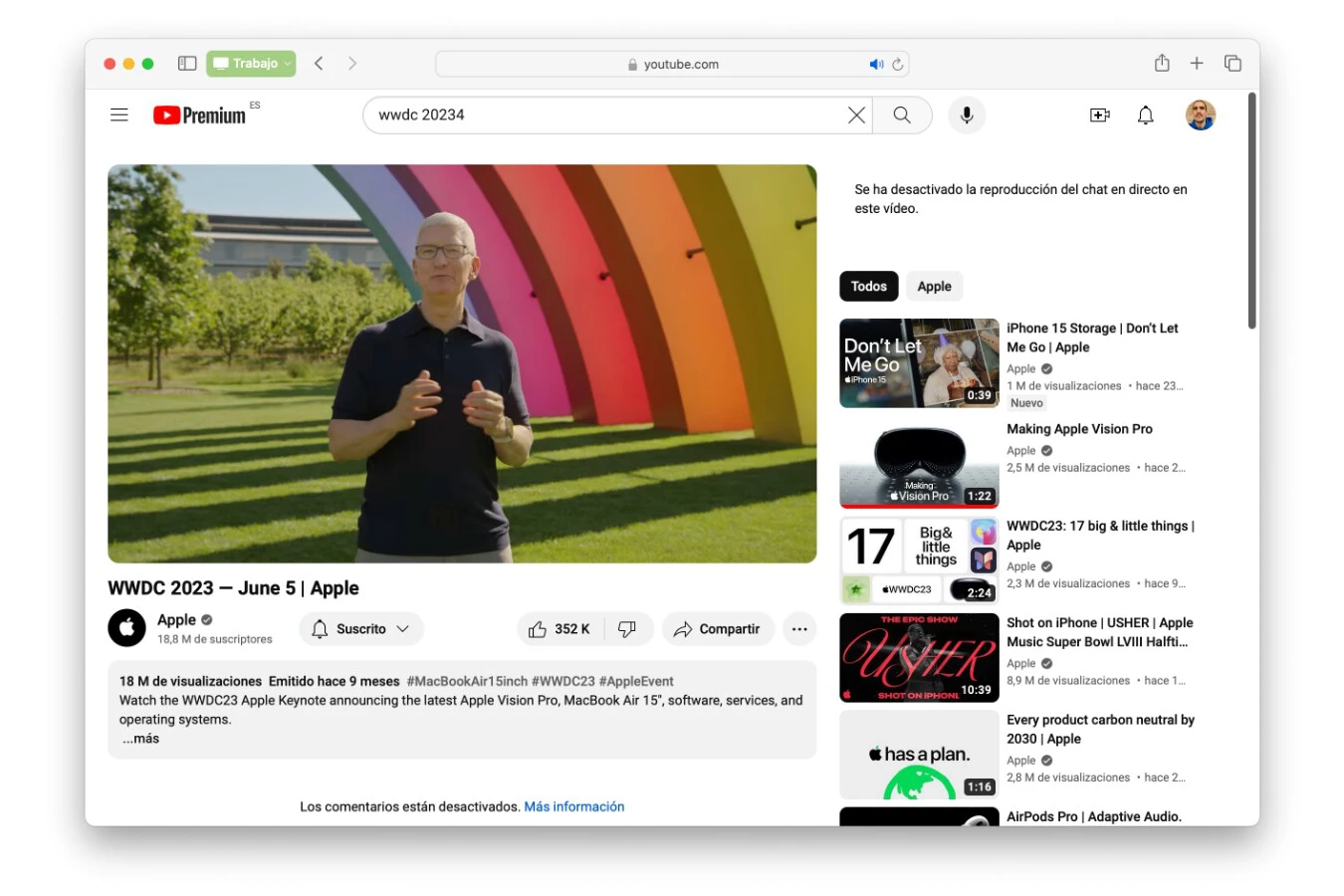Open the iPhone 15 Storage video title
Viewport: 1344px width, 896px height.
[1092, 337]
